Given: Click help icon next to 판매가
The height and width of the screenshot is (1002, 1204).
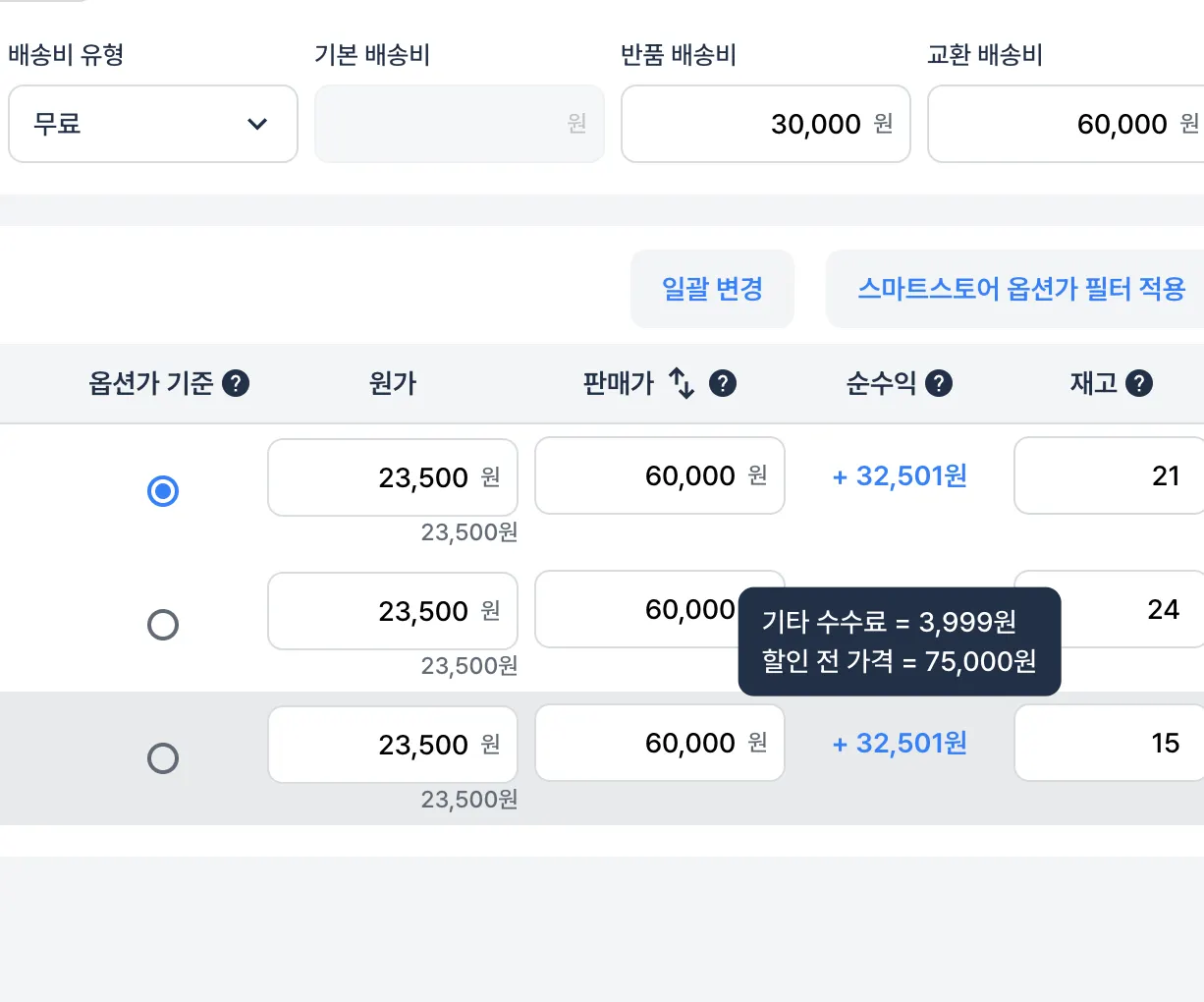Looking at the screenshot, I should (x=723, y=383).
